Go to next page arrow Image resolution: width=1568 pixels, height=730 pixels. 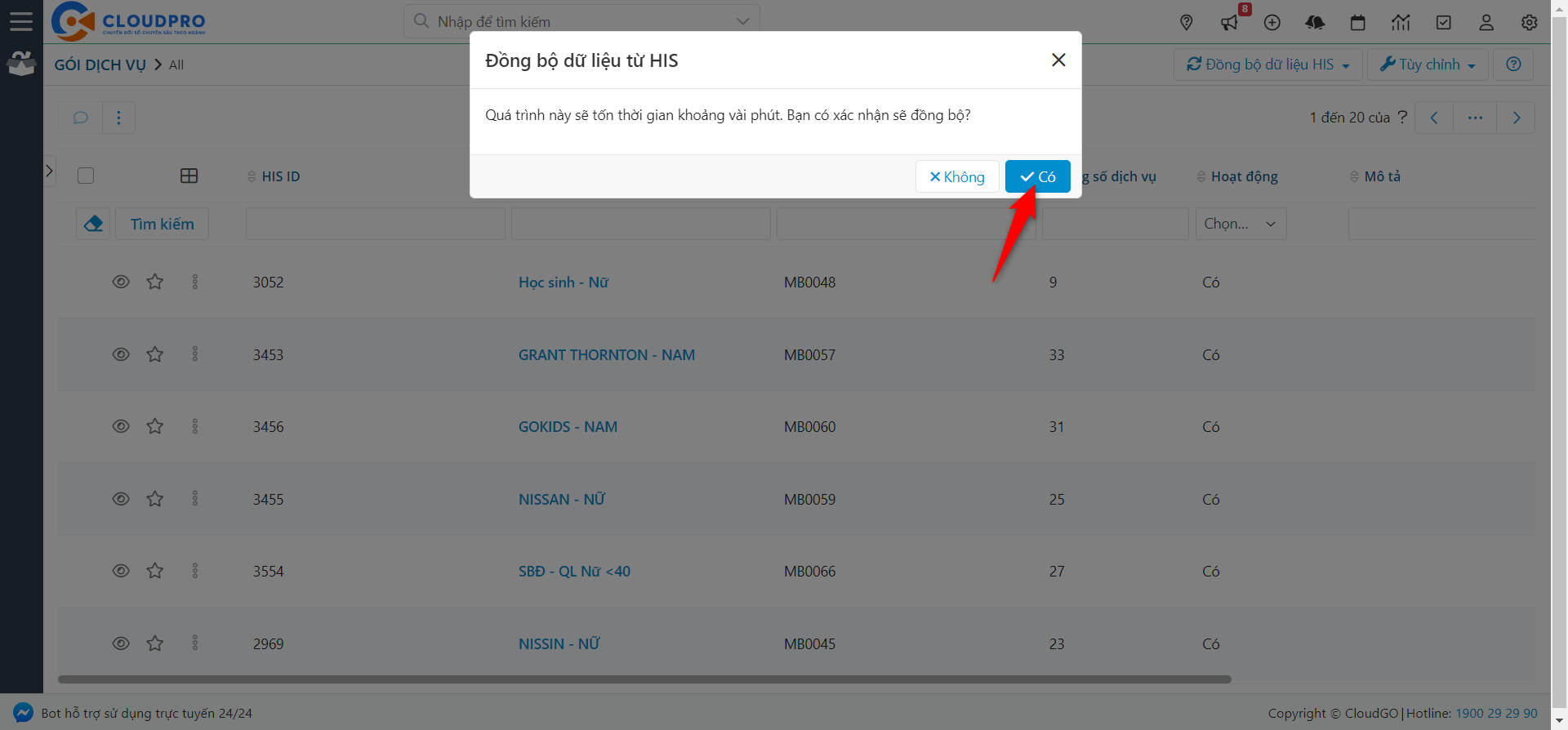coord(1517,118)
